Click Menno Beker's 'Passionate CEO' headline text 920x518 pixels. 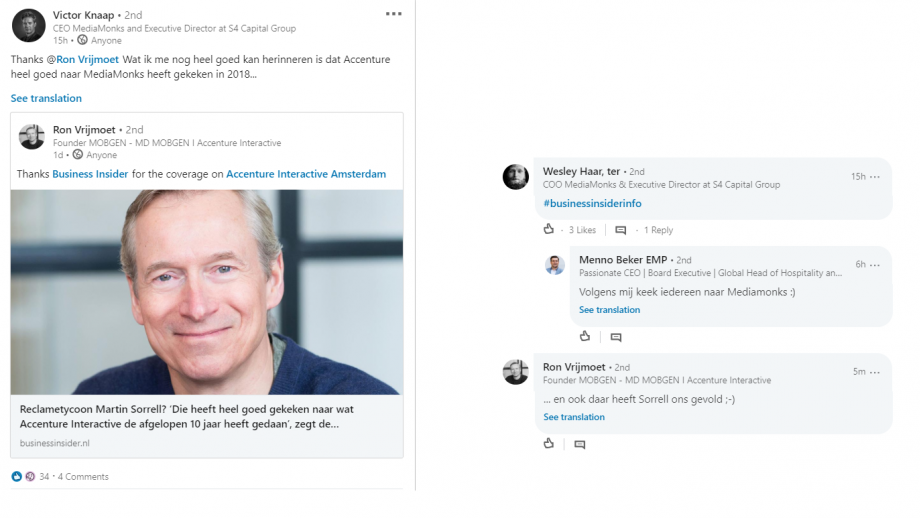[x=710, y=273]
